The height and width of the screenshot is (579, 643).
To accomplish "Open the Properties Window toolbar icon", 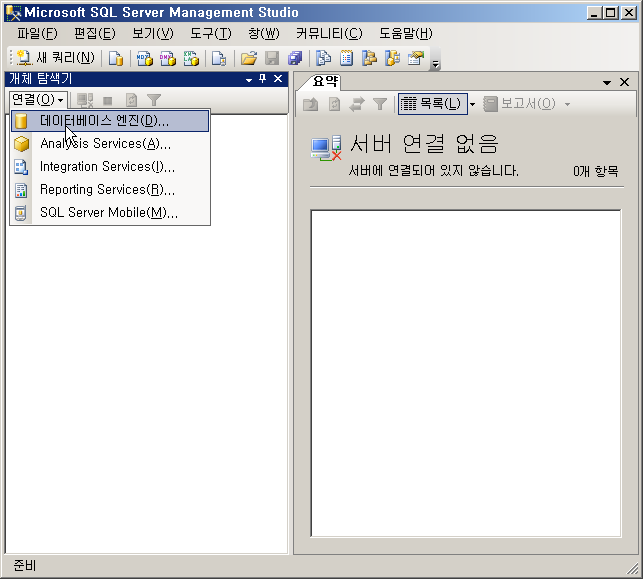I will click(x=416, y=58).
